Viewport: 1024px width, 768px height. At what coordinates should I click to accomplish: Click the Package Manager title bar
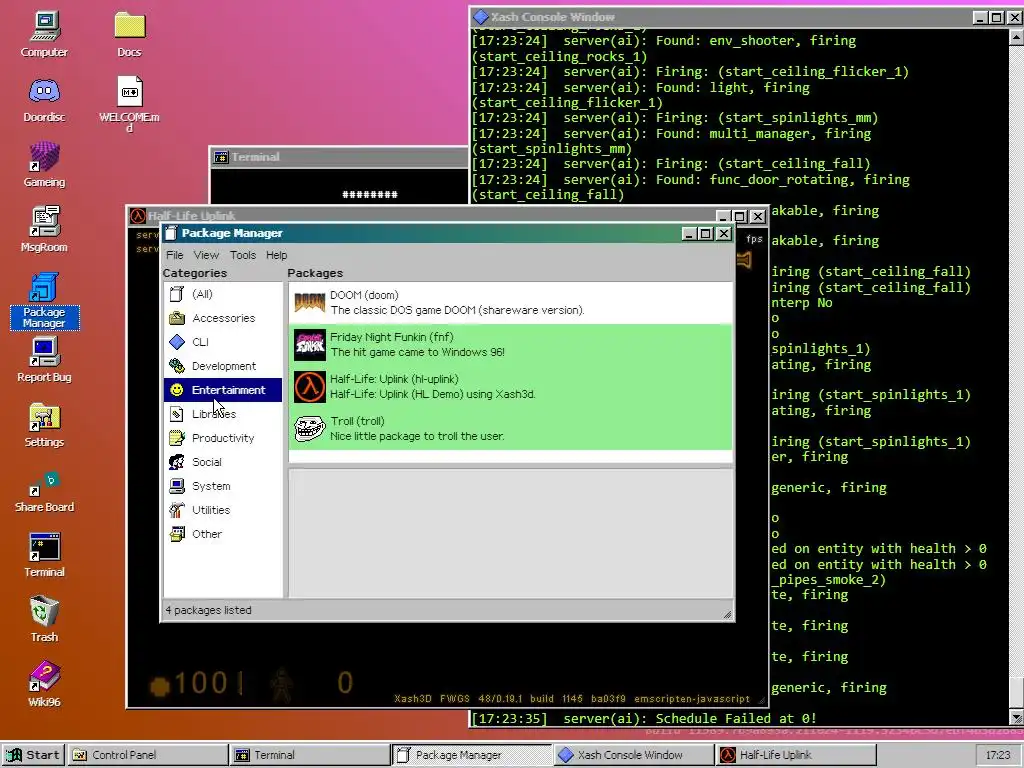[x=447, y=233]
